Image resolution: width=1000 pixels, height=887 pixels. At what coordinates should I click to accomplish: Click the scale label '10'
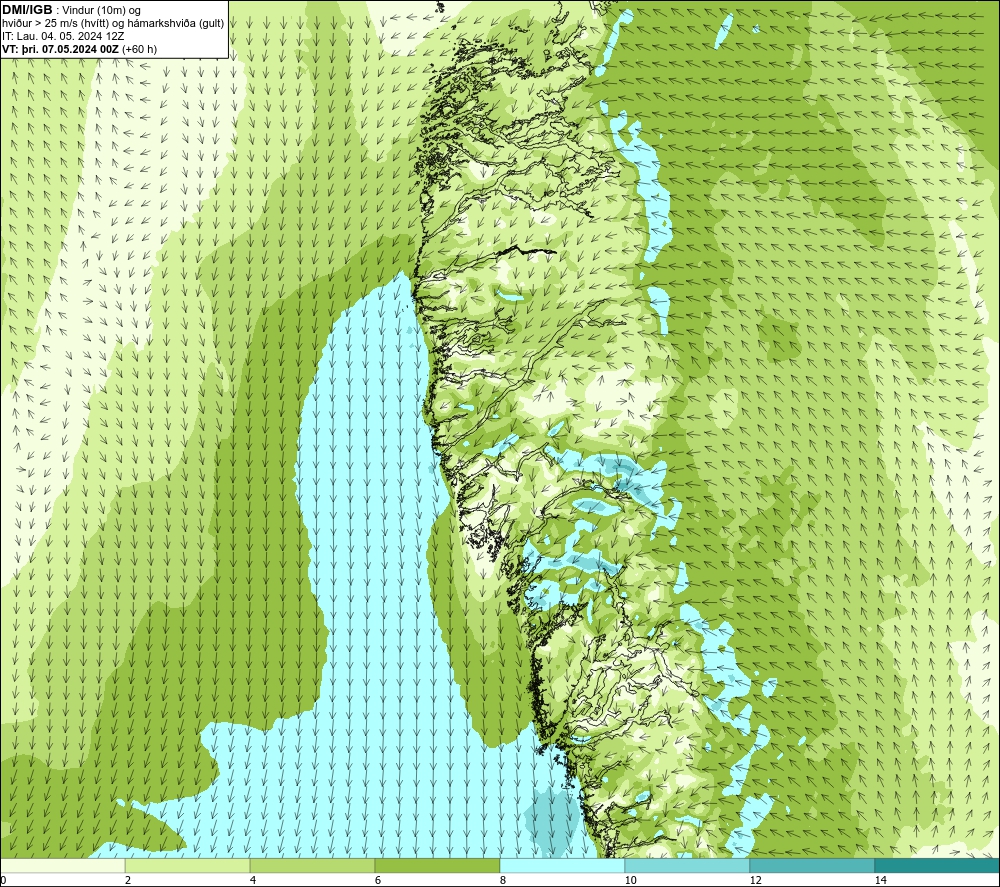pos(631,880)
